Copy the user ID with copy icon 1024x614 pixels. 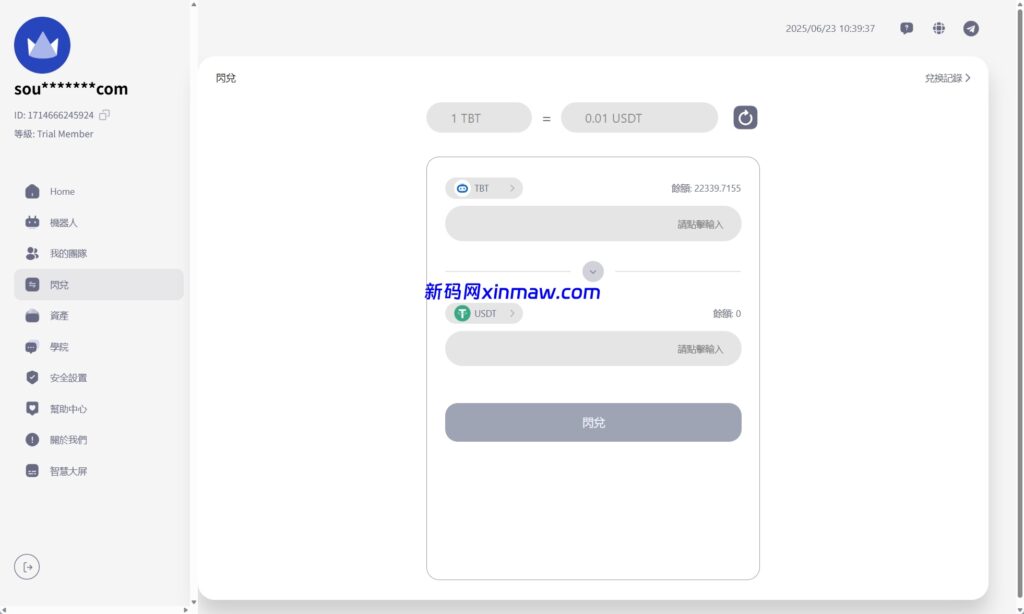[x=104, y=114]
